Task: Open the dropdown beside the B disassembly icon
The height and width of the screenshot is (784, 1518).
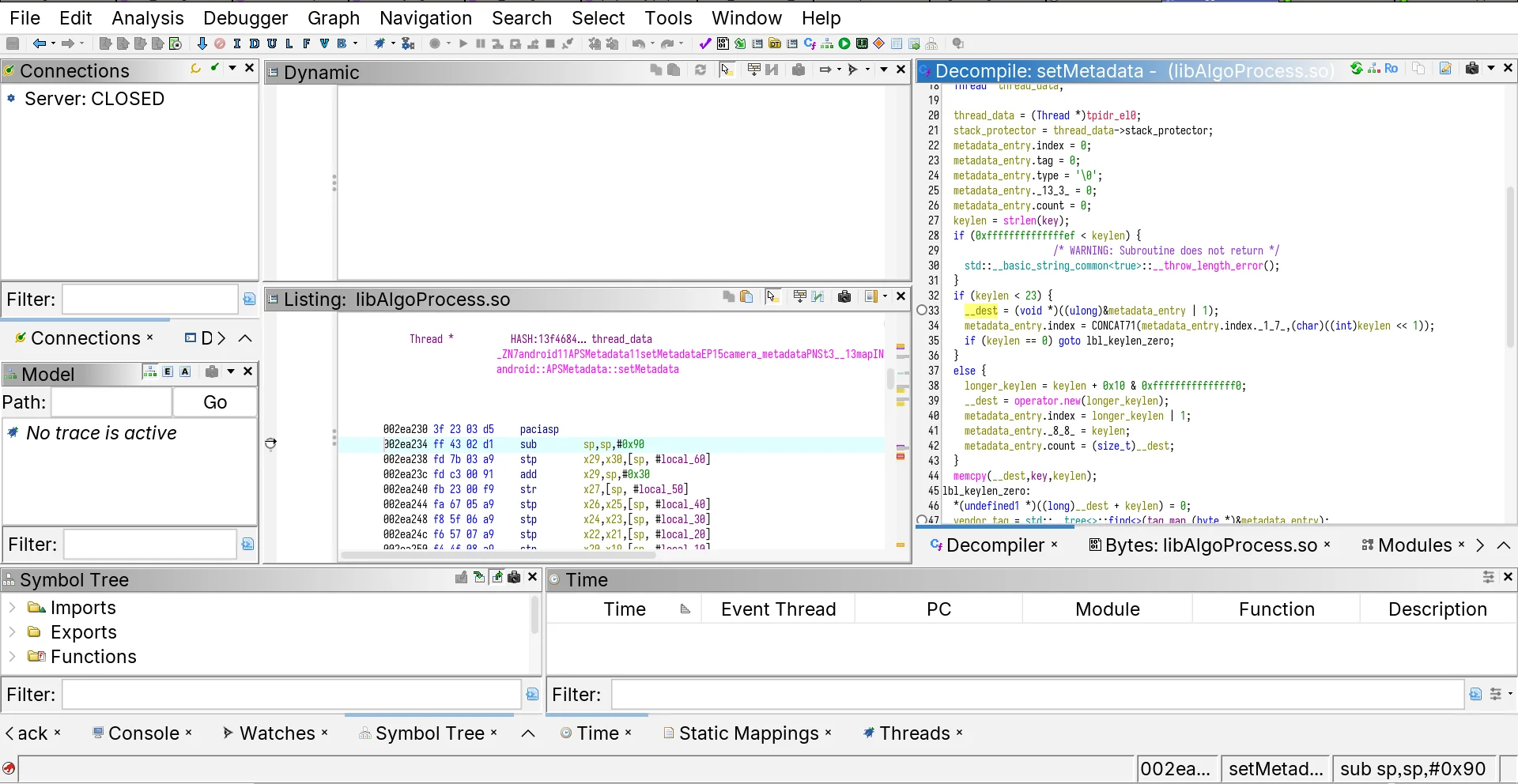Action: point(355,43)
